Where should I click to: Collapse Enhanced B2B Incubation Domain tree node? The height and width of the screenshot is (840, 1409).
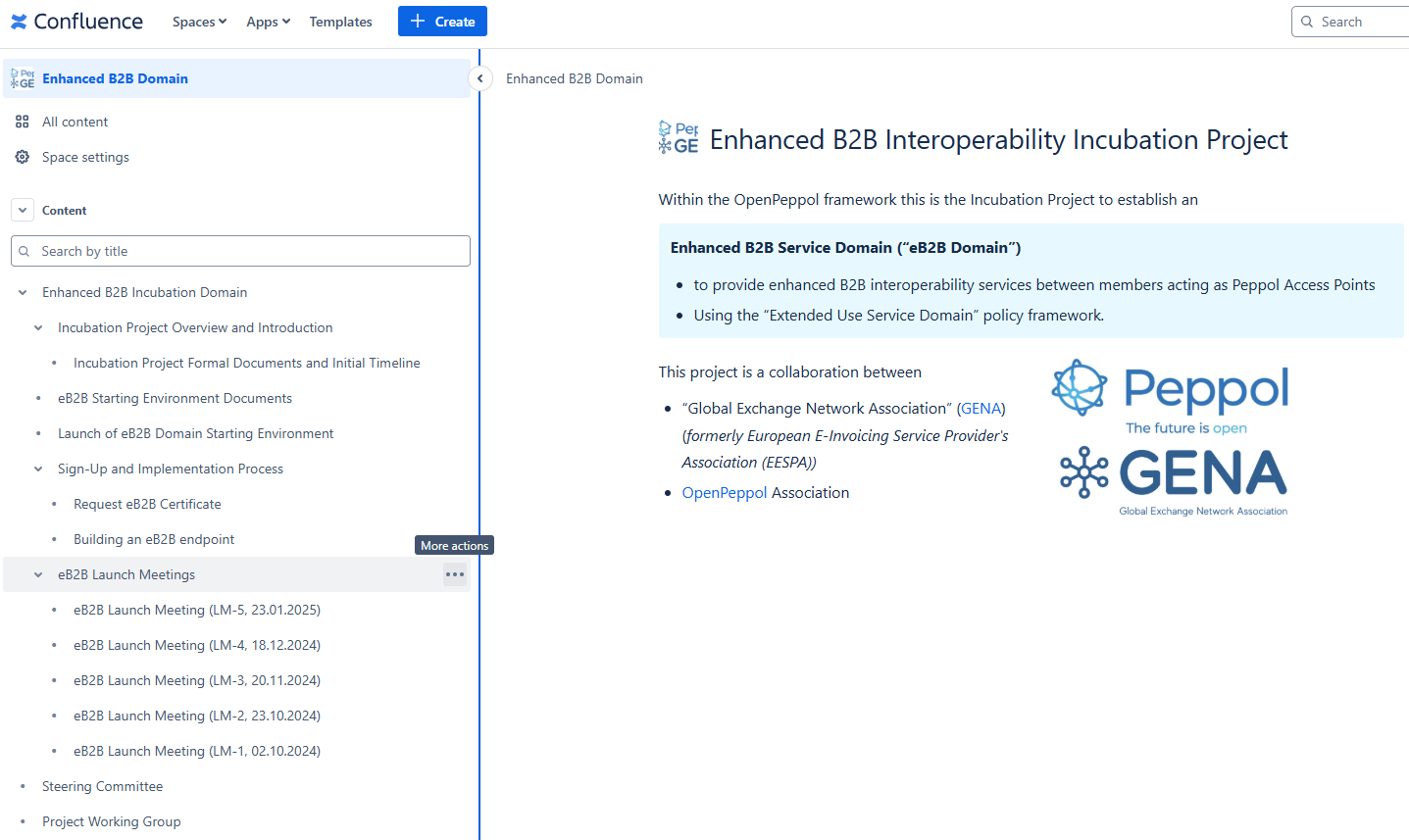pos(23,292)
